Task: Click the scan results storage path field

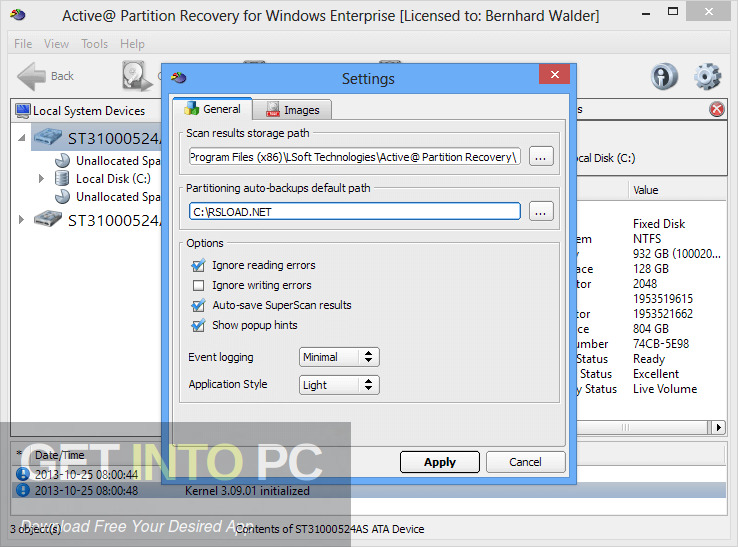Action: coord(355,157)
